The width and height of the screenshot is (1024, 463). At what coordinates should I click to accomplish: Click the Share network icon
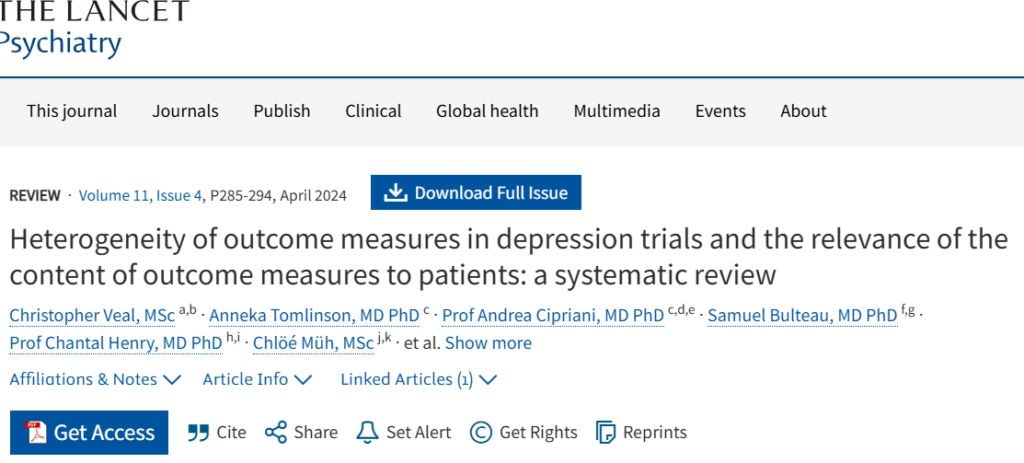tap(276, 432)
